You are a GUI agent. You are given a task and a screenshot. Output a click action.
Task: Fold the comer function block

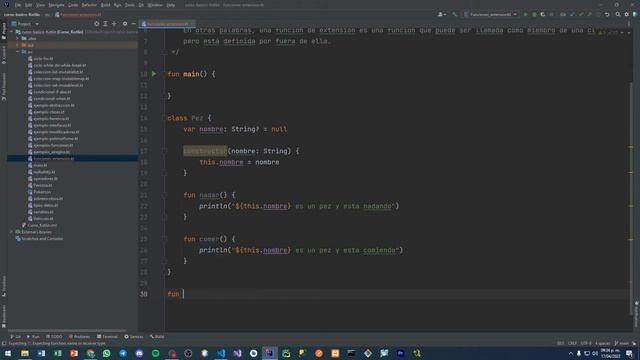[164, 239]
